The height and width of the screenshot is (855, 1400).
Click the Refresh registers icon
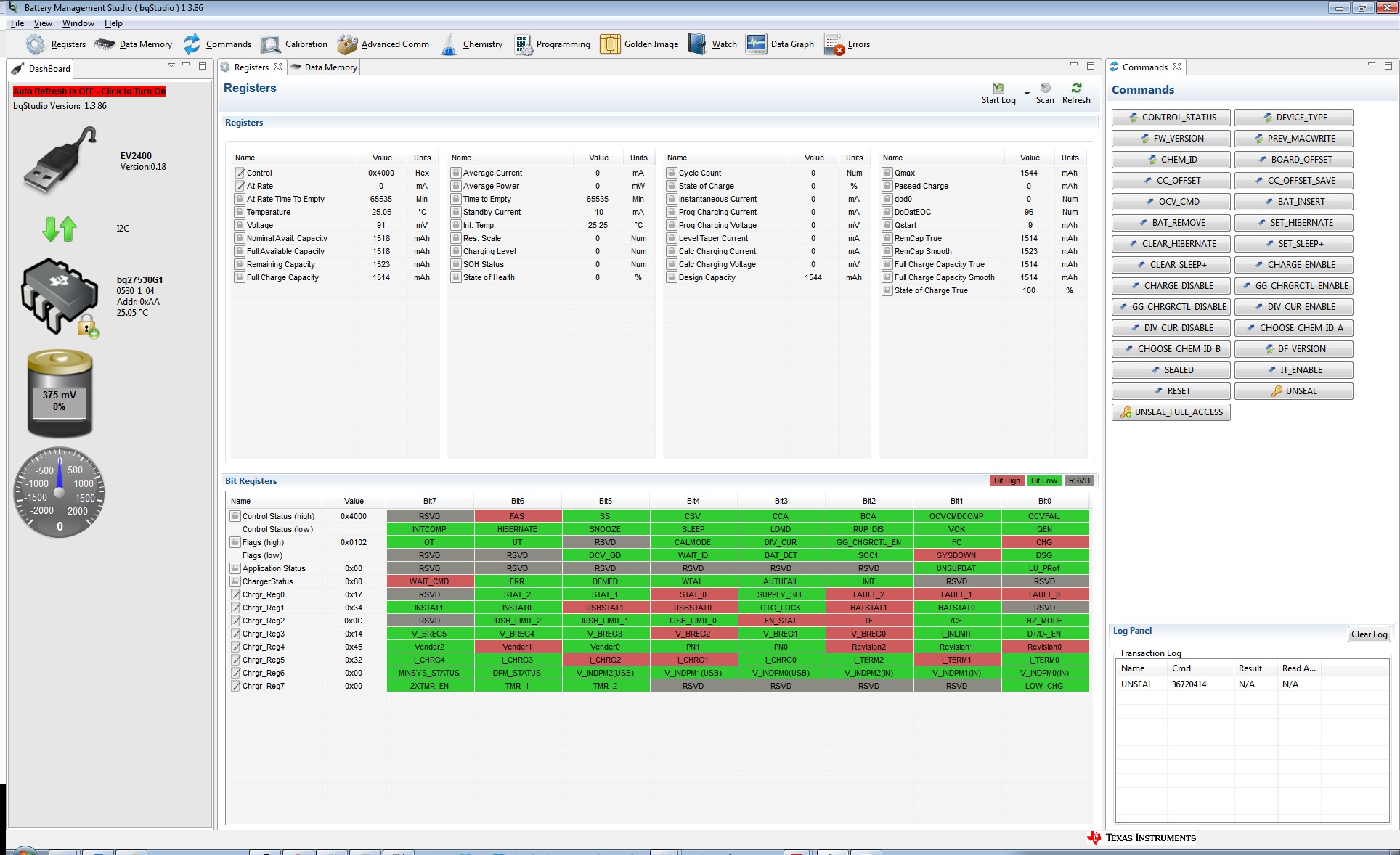click(1076, 88)
